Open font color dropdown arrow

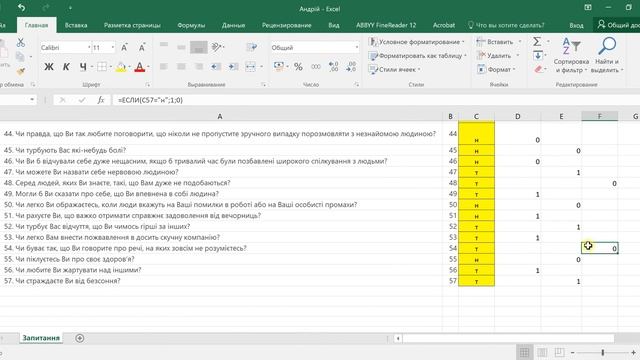(148, 67)
